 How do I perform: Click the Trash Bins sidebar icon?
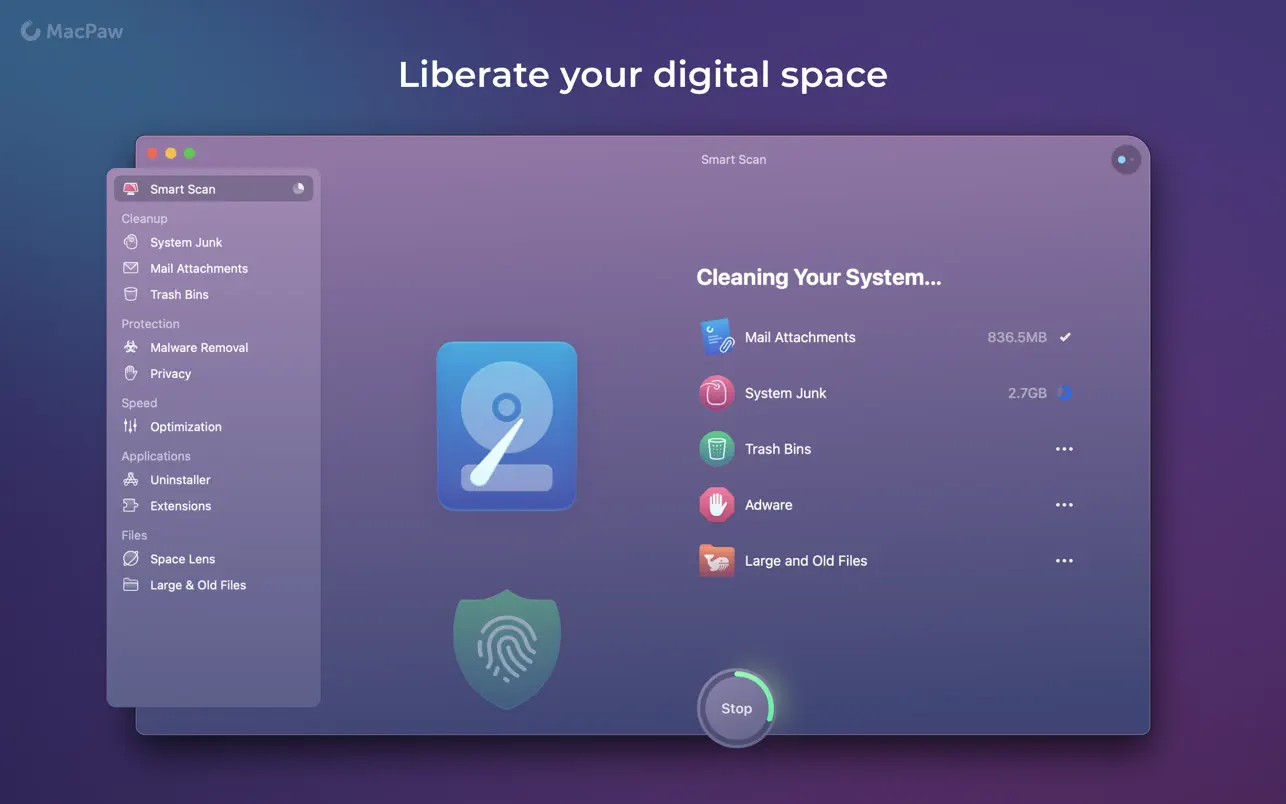pos(131,294)
